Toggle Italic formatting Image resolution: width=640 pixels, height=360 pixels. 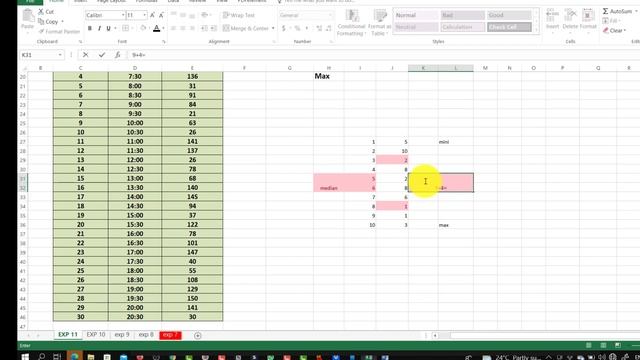click(99, 28)
